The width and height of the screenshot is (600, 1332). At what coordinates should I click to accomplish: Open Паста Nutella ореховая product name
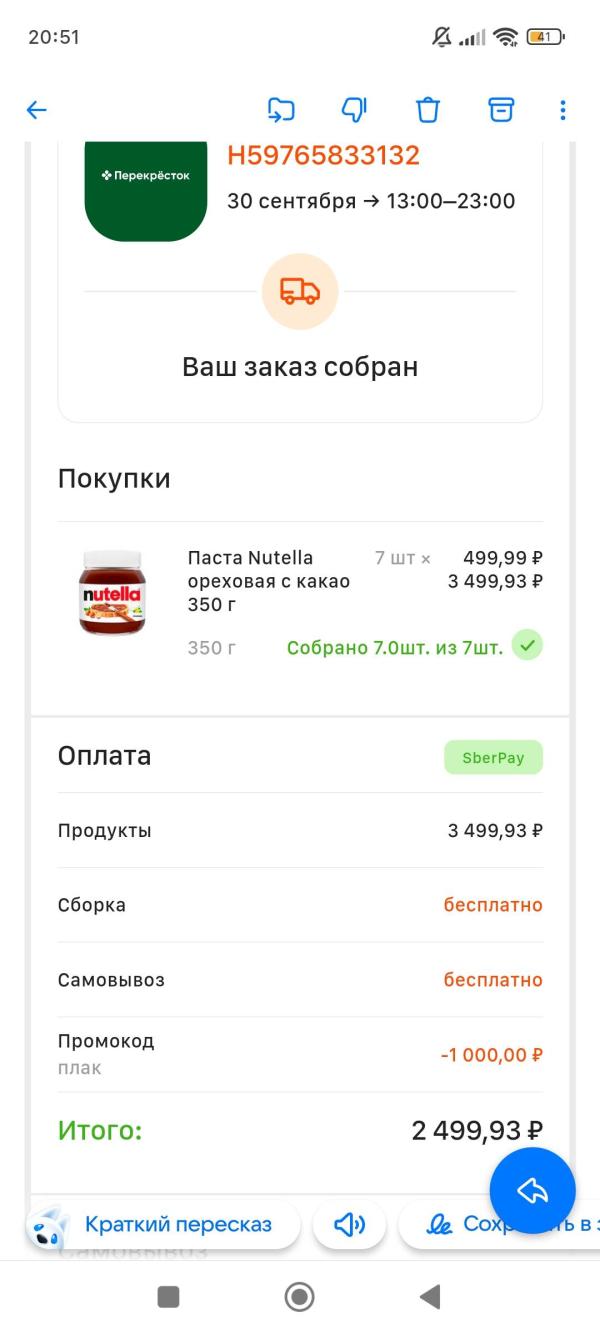268,581
